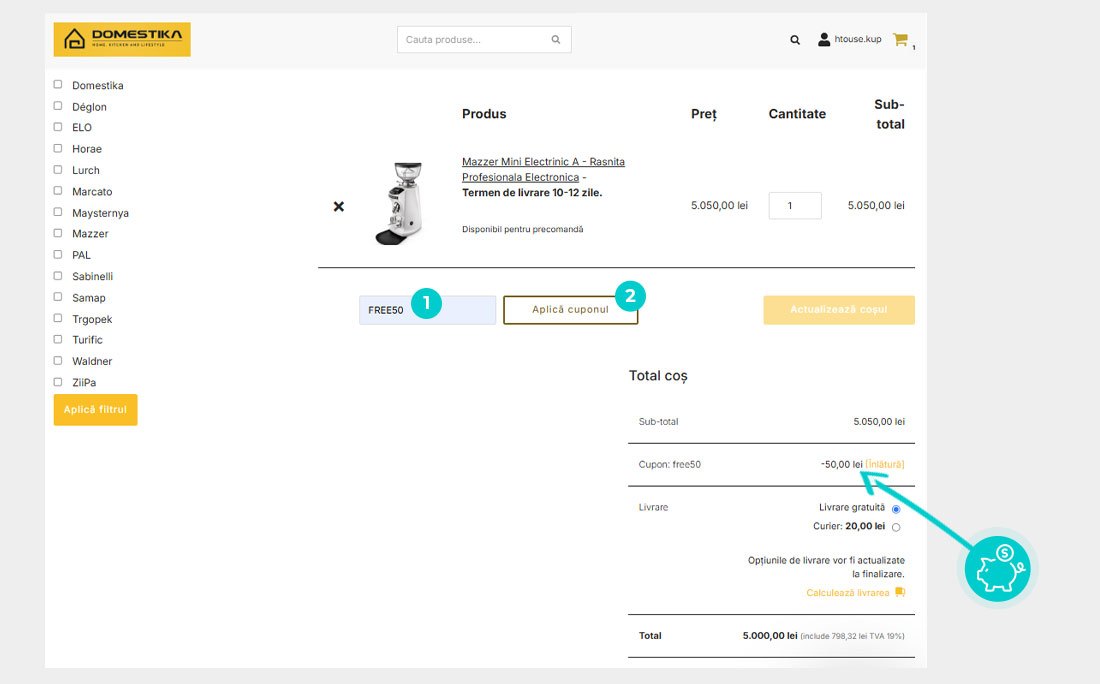This screenshot has width=1100, height=684.
Task: Select the Livrare gratuită radio option
Action: coord(896,509)
